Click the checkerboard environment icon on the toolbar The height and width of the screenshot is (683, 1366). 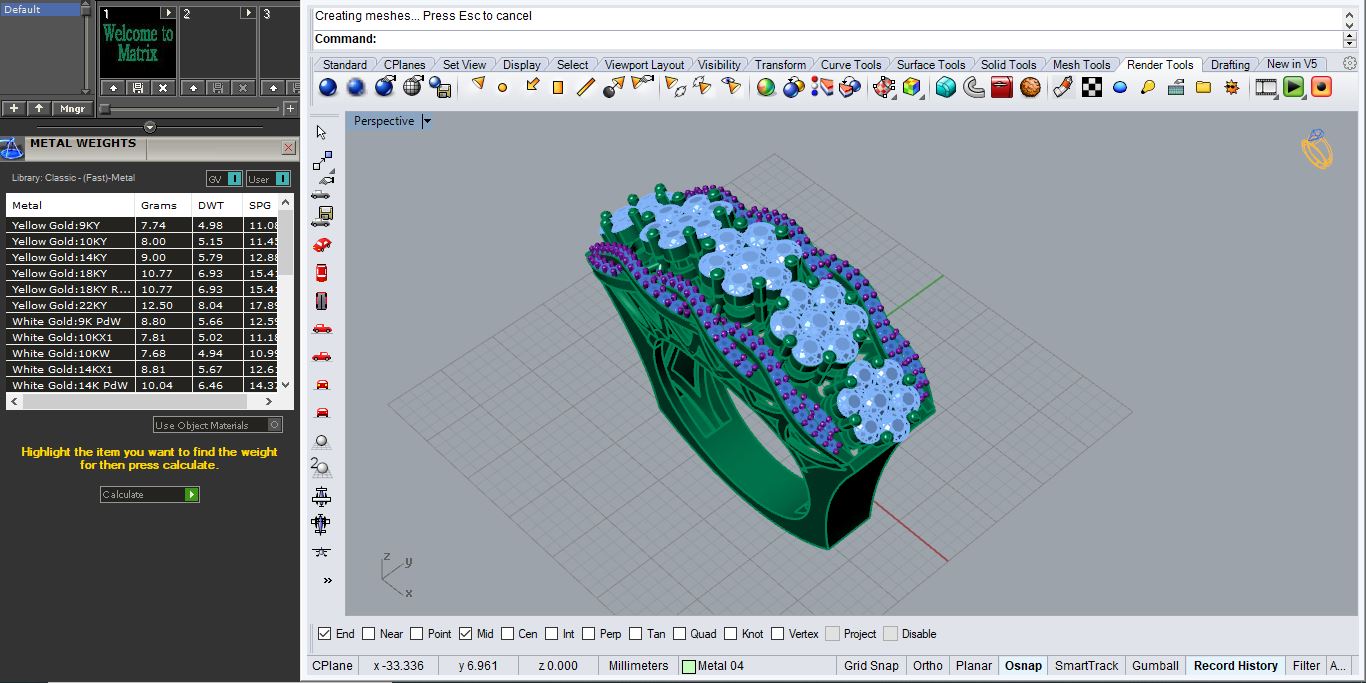click(1091, 88)
